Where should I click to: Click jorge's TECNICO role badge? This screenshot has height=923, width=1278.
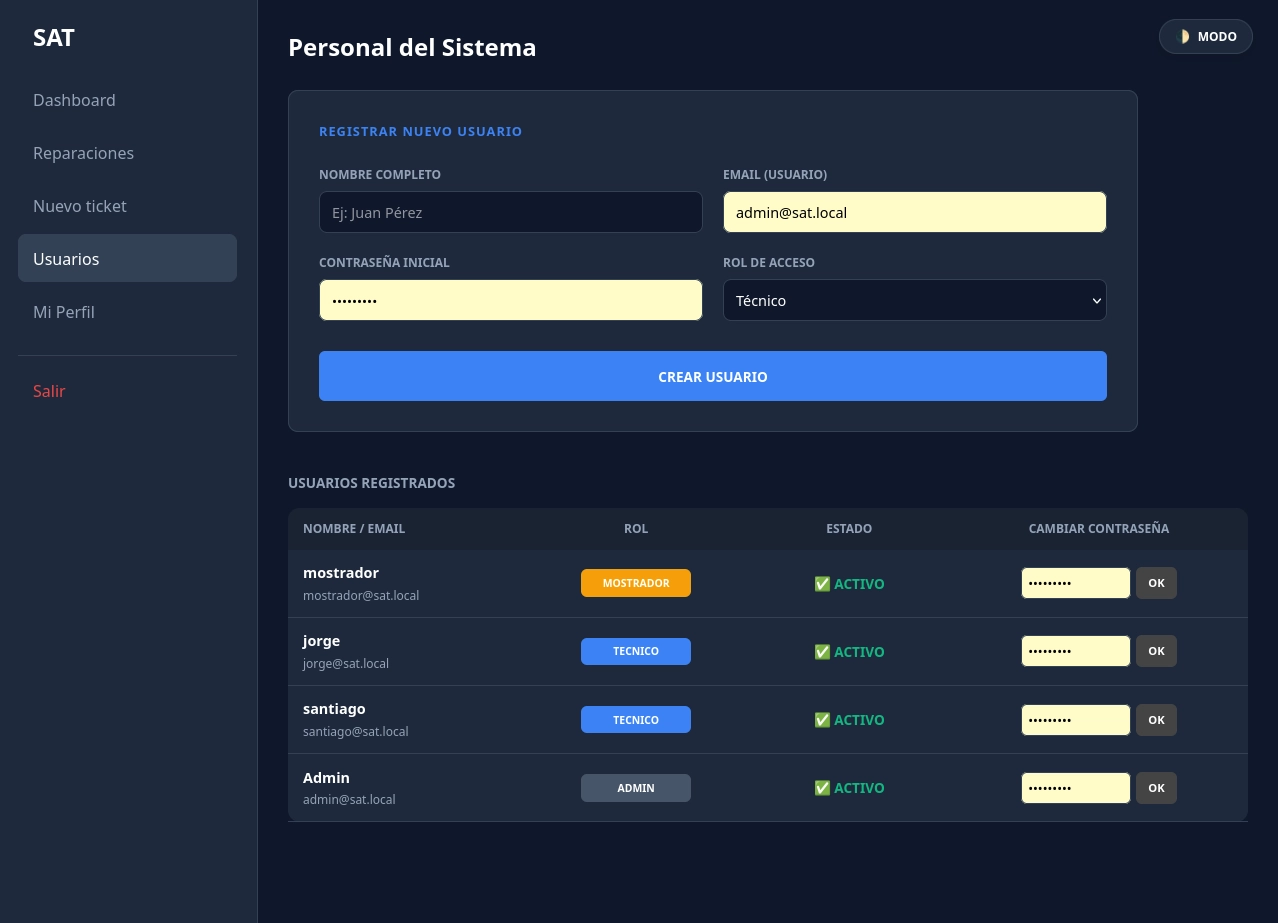[x=636, y=651]
